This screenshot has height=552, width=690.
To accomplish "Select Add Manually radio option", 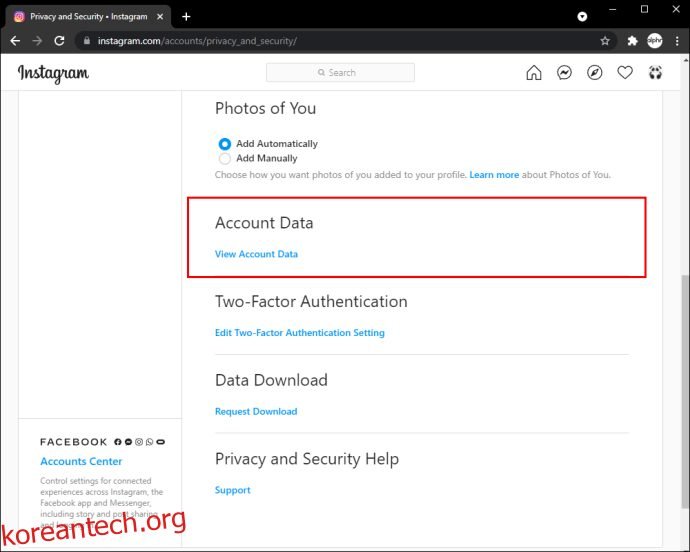I will click(224, 158).
